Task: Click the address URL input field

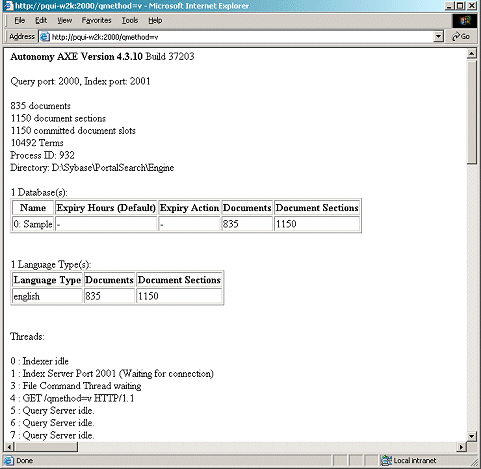Action: [x=241, y=37]
